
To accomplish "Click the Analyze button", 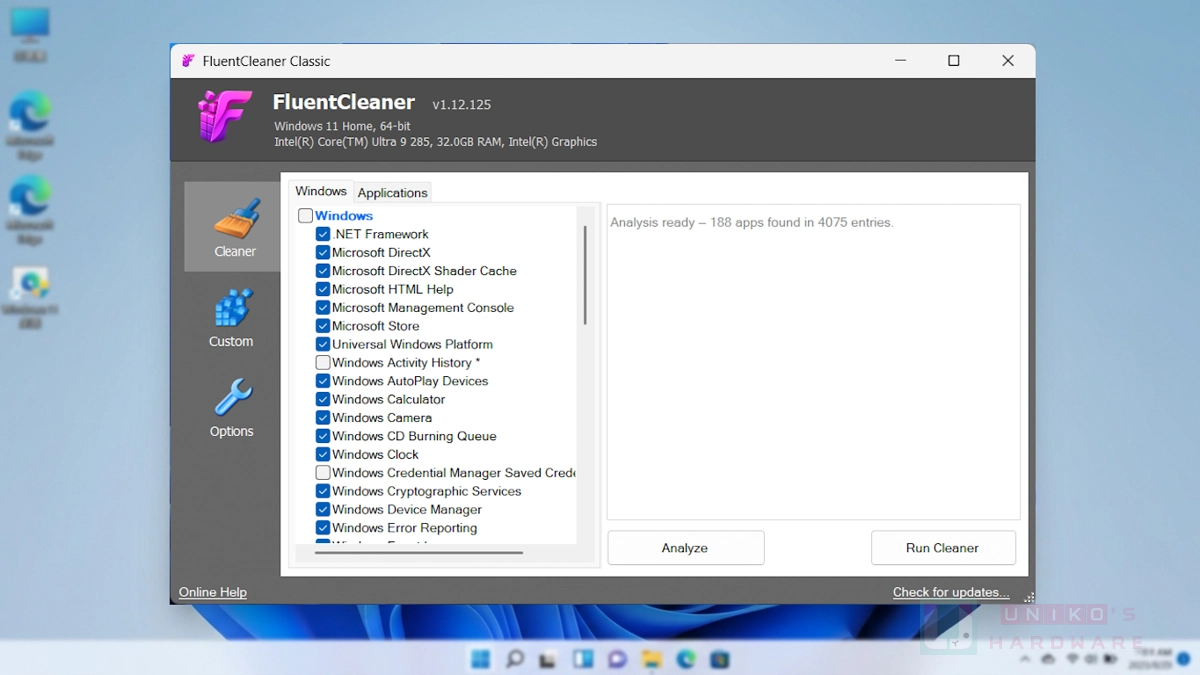I will 685,548.
